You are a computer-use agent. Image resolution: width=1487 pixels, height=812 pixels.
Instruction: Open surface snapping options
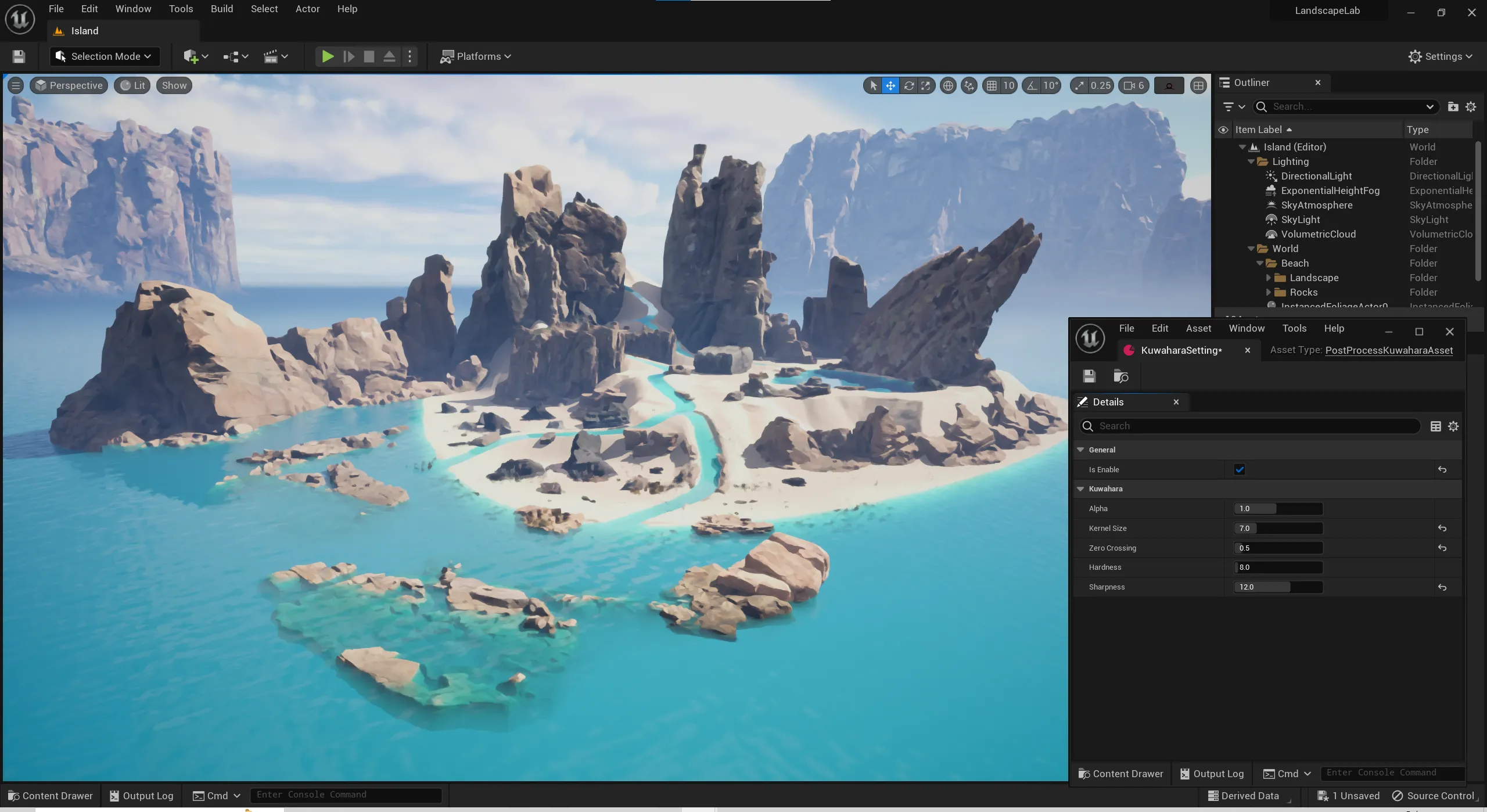tap(969, 86)
